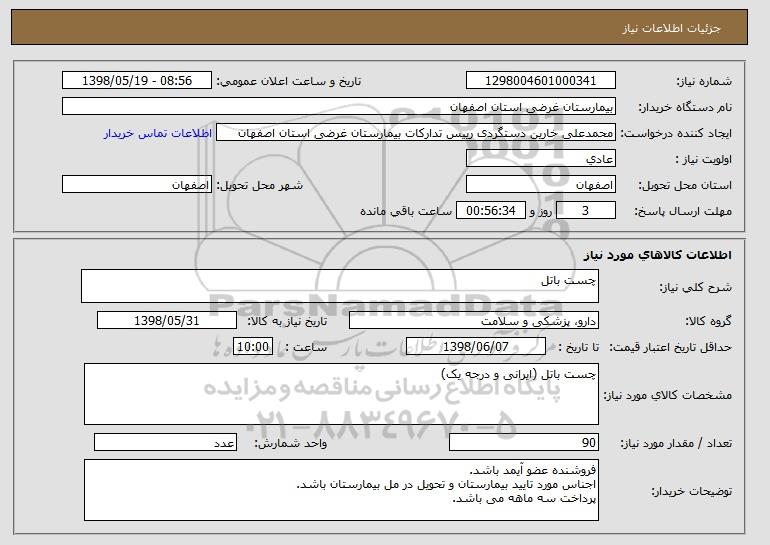Screen dimensions: 770x545
Task: Click the label شماره نیاز
Action: pyautogui.click(x=704, y=82)
